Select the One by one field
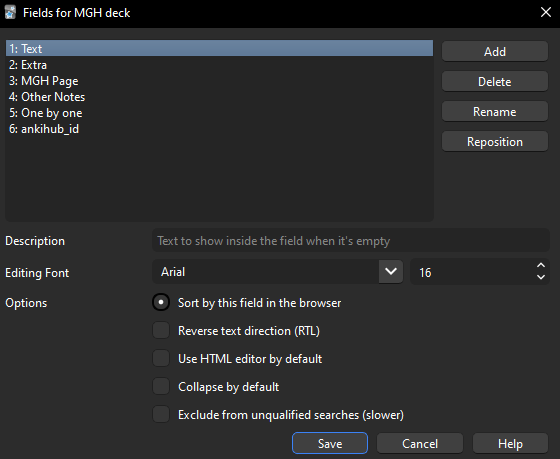The height and width of the screenshot is (459, 560). [x=219, y=113]
